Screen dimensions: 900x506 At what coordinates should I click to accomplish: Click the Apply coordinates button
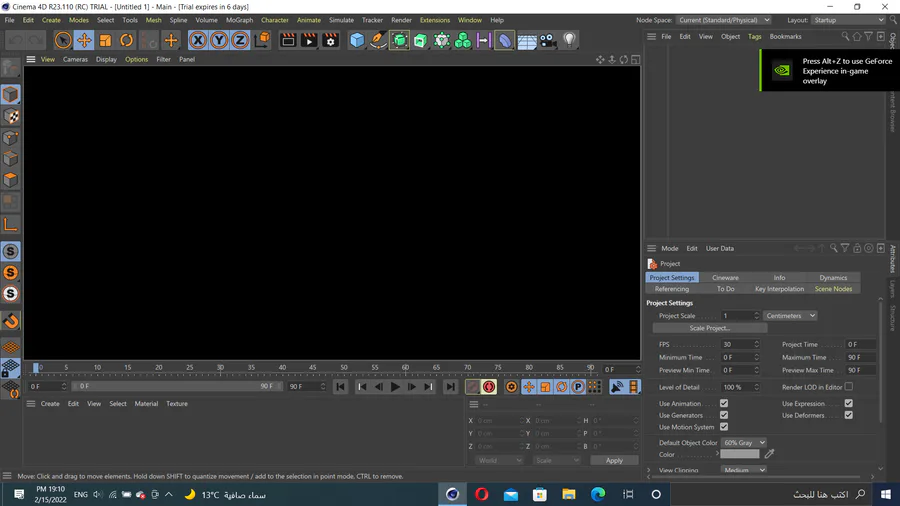click(x=614, y=460)
